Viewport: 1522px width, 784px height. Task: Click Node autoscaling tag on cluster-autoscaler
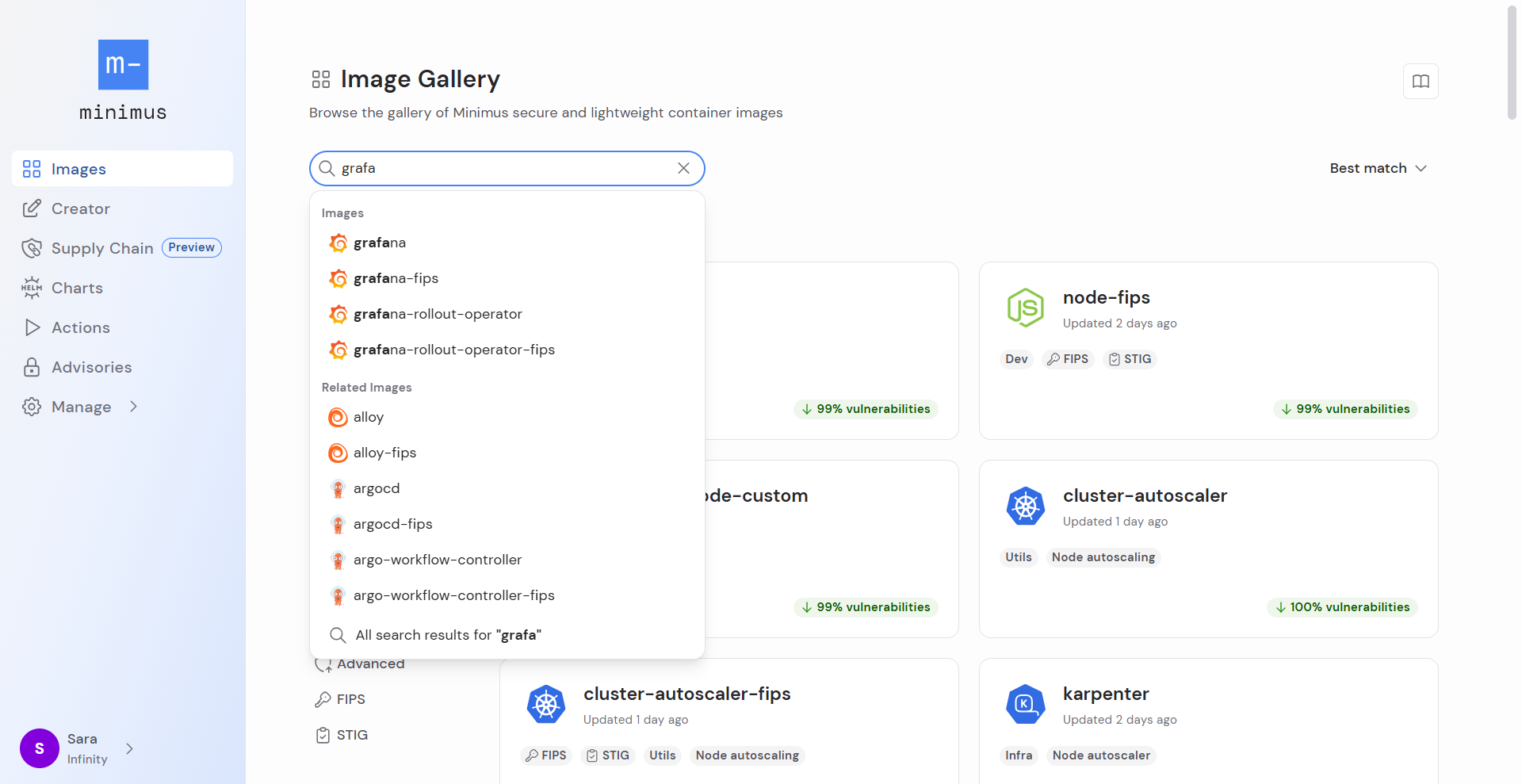coord(1103,557)
